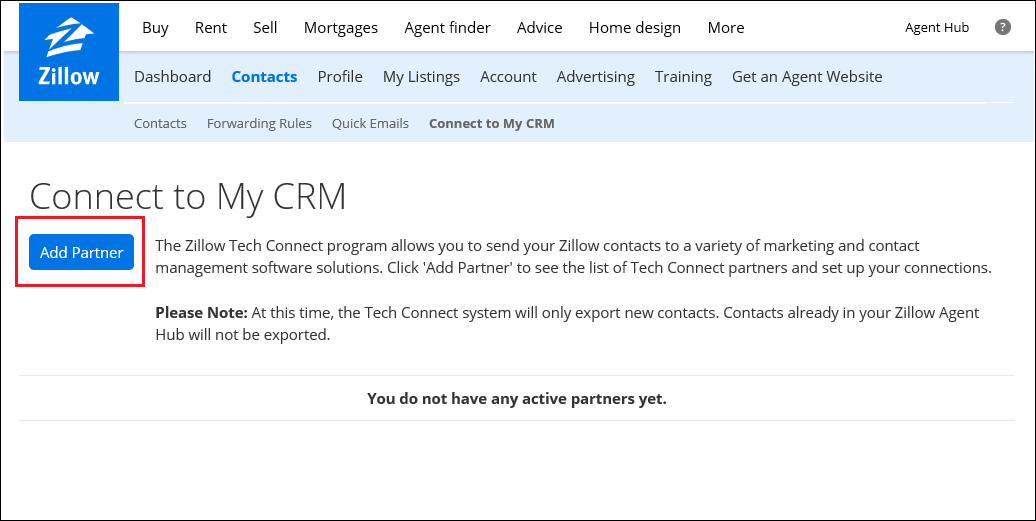The image size is (1036, 521).
Task: Click the Add Partner button
Action: [81, 252]
